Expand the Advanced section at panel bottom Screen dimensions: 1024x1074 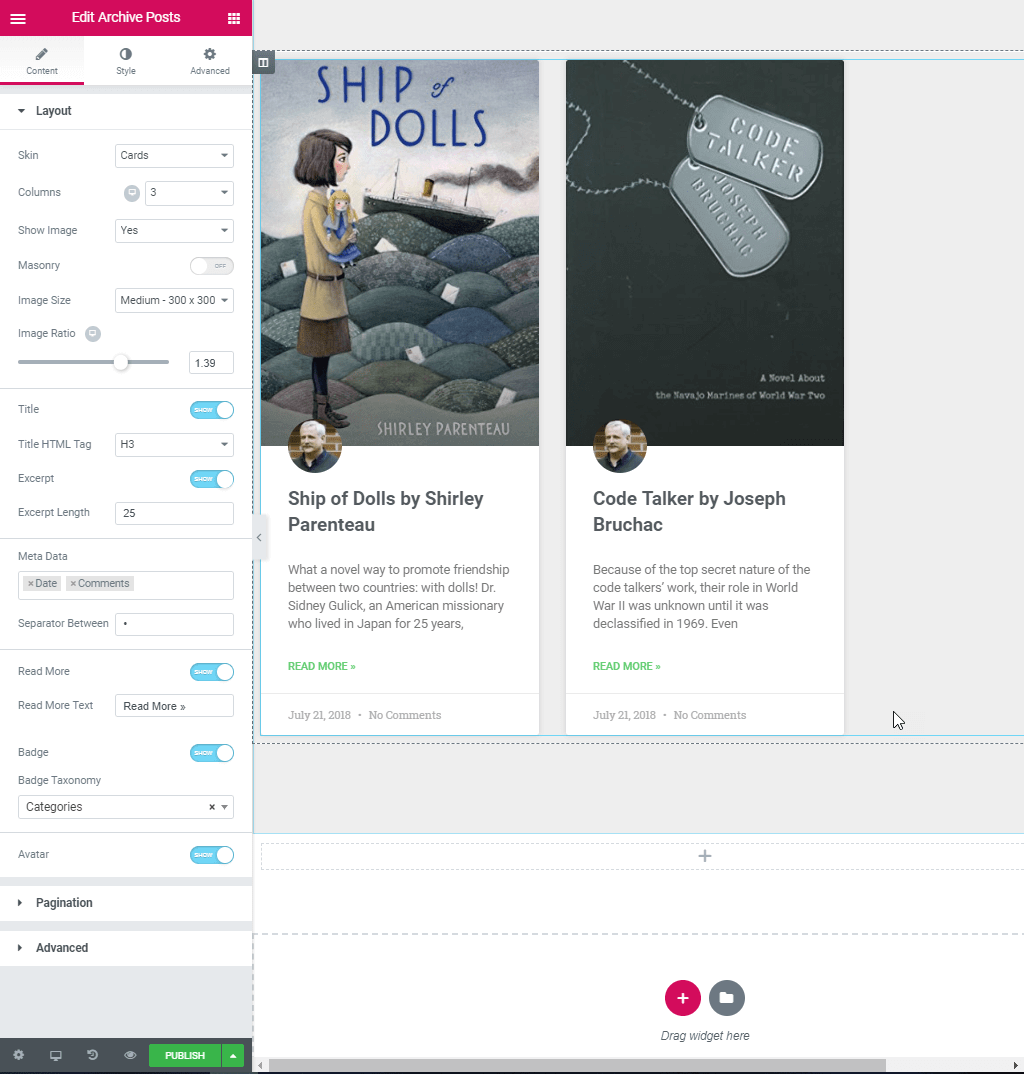coord(126,948)
